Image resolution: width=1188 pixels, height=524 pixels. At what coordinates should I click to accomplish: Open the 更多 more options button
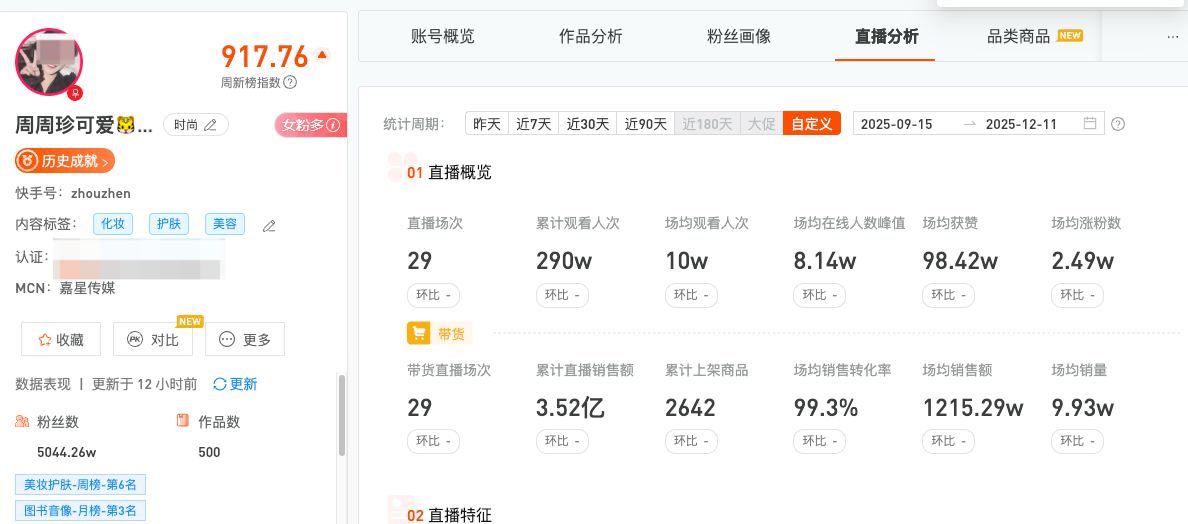click(x=245, y=339)
